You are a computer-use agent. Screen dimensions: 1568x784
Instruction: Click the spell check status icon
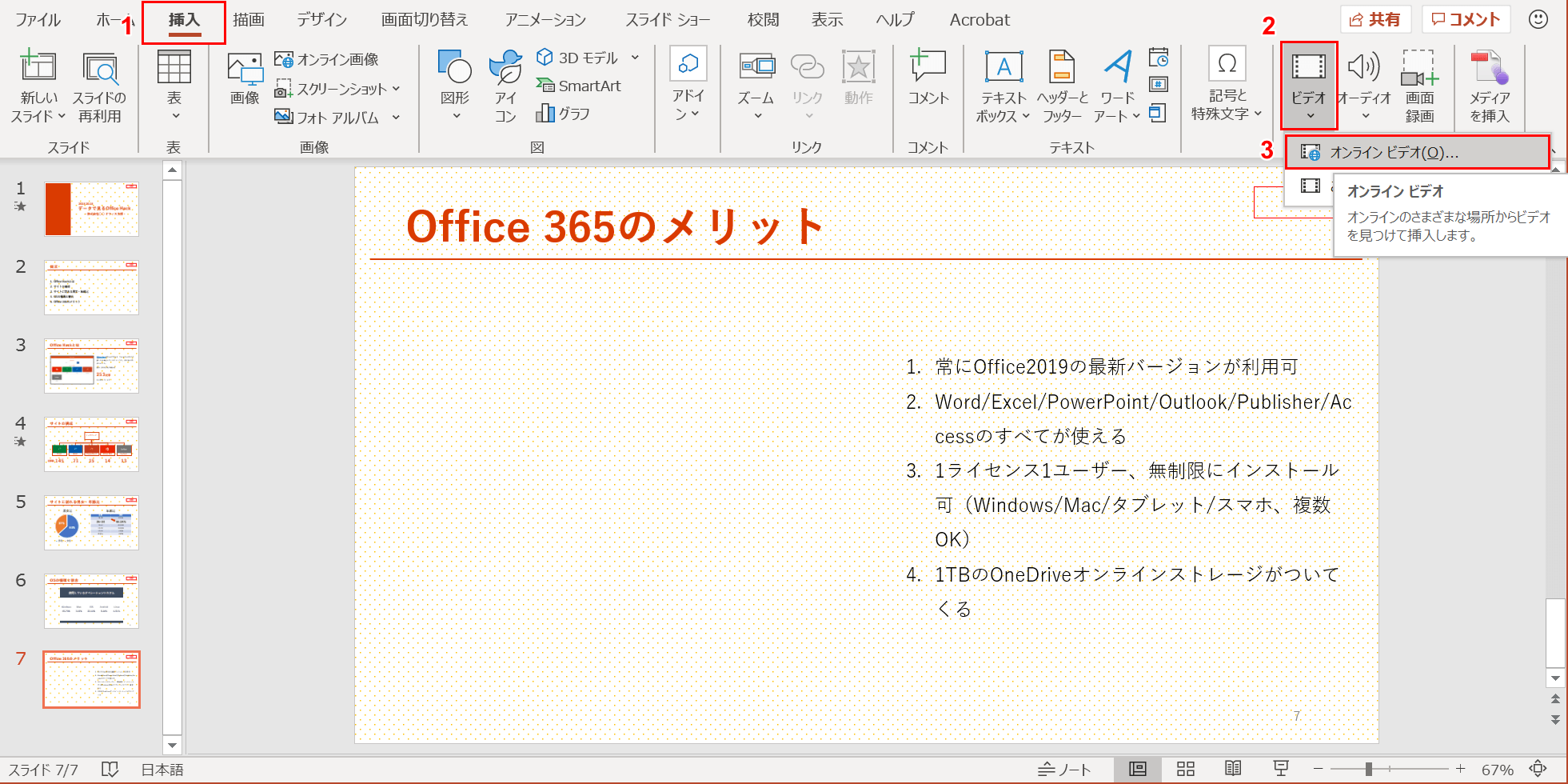pos(110,770)
